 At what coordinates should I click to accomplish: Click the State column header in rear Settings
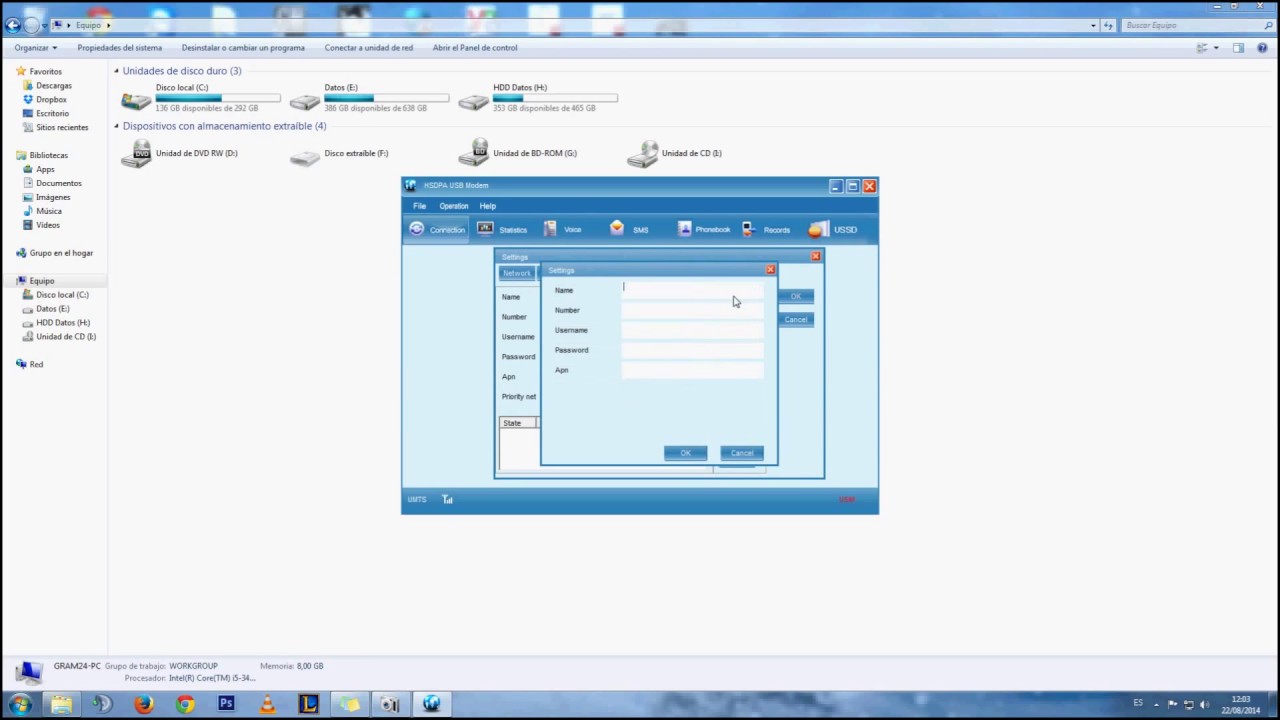click(519, 423)
